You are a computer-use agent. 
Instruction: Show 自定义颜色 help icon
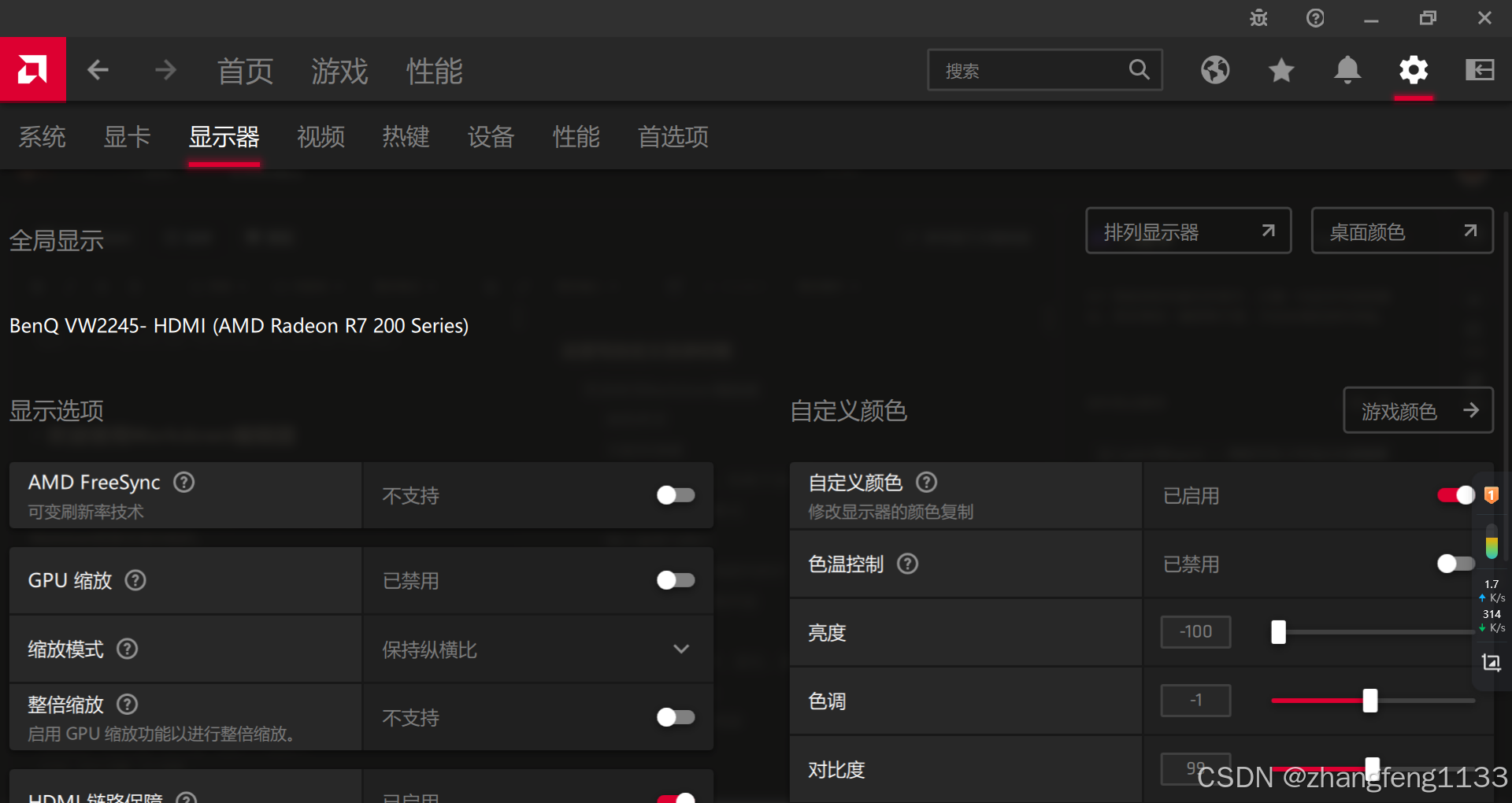(927, 482)
